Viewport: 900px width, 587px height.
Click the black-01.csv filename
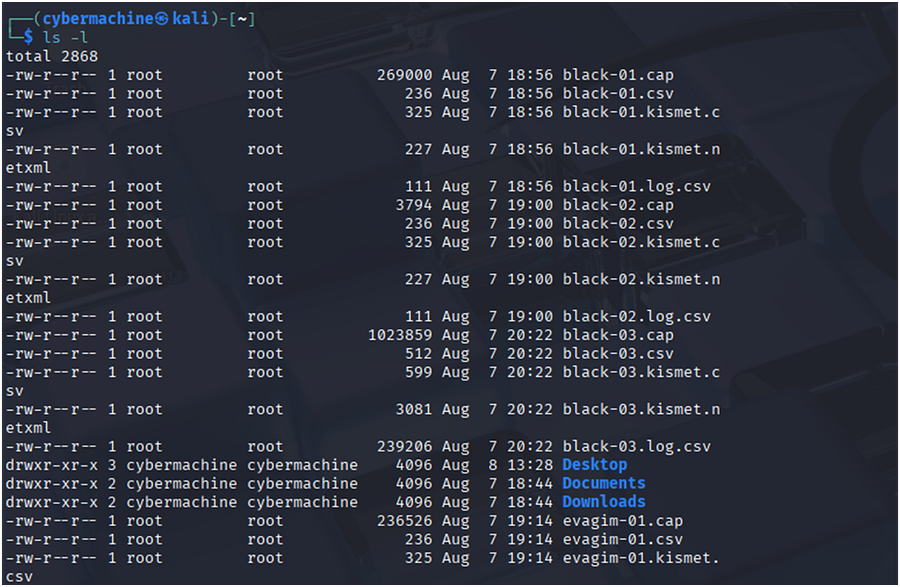618,94
